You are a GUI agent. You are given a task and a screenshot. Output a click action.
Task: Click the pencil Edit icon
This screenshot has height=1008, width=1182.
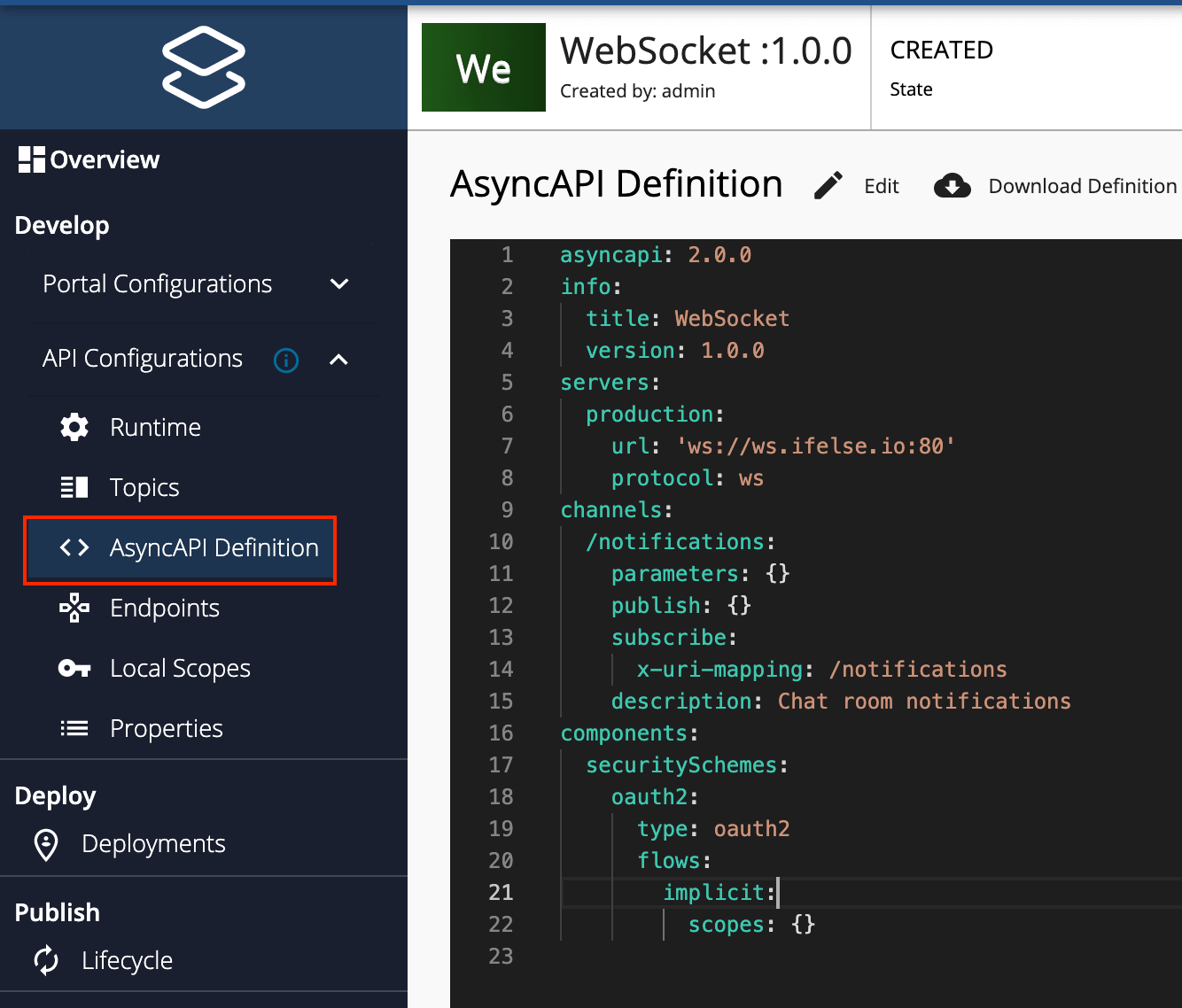tap(828, 186)
